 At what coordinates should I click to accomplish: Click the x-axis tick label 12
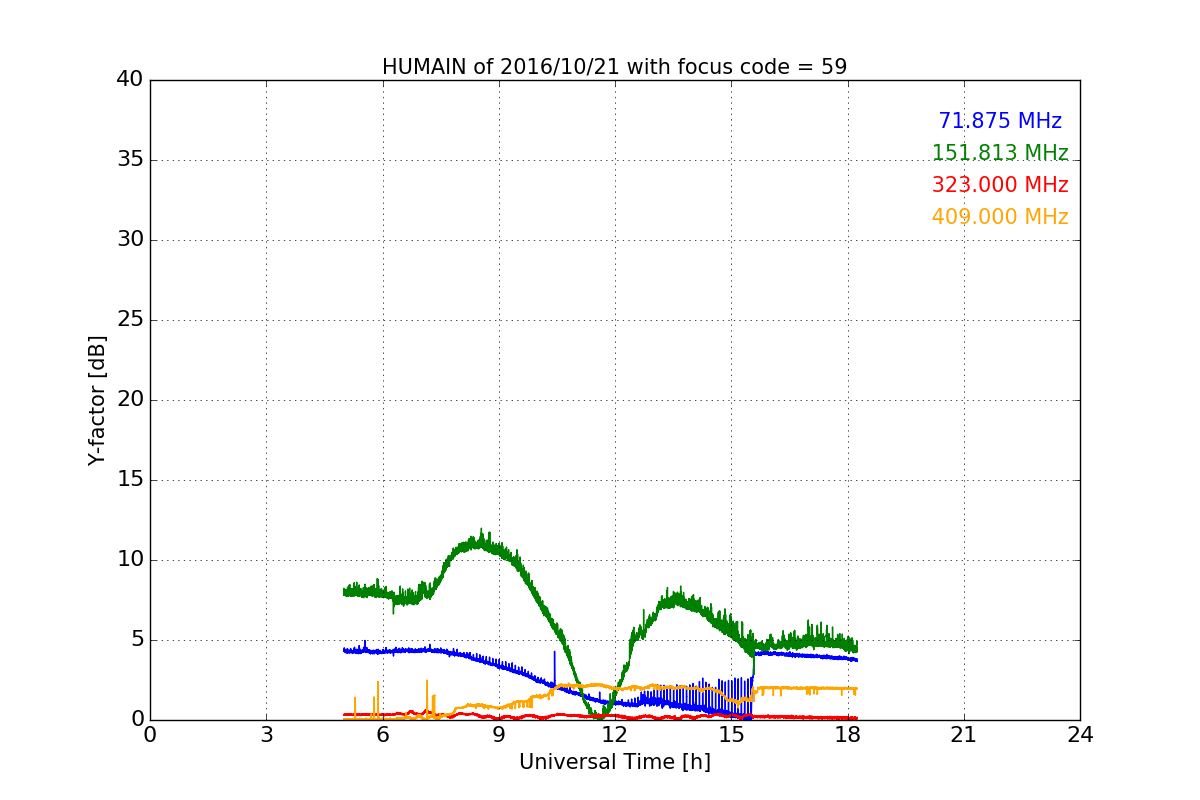615,734
